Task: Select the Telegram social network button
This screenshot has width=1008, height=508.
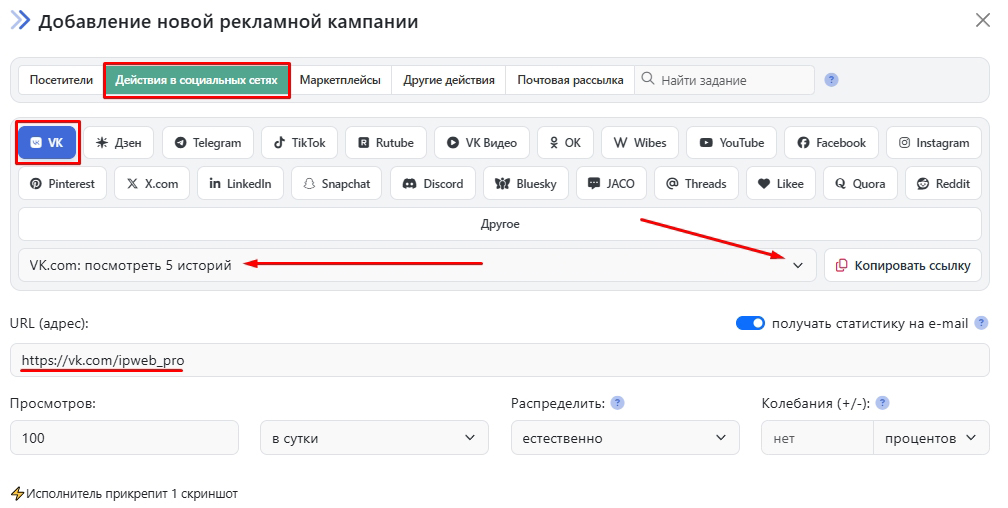Action: (207, 143)
